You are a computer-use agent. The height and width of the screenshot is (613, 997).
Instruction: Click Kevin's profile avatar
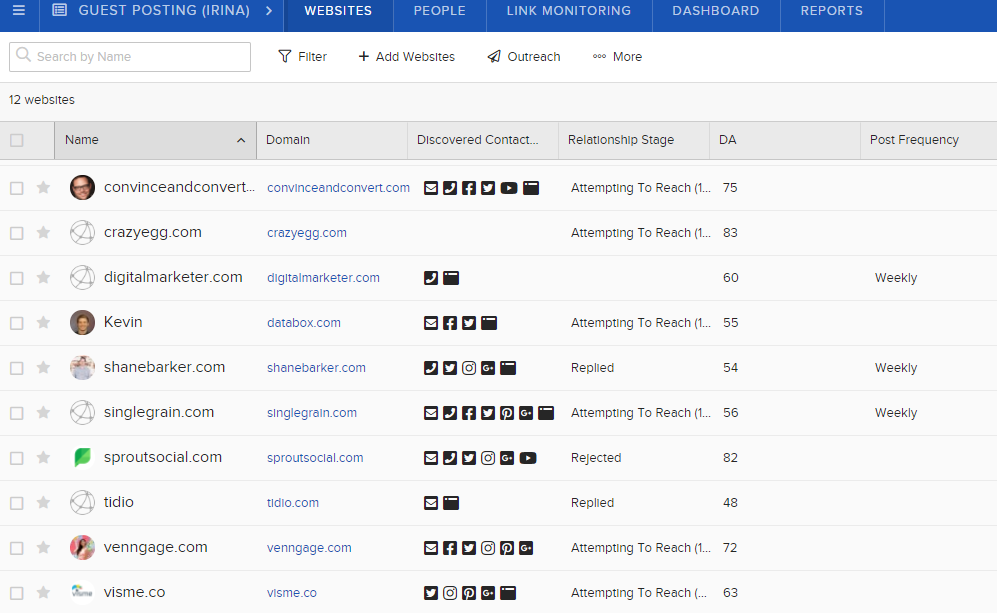tap(82, 323)
